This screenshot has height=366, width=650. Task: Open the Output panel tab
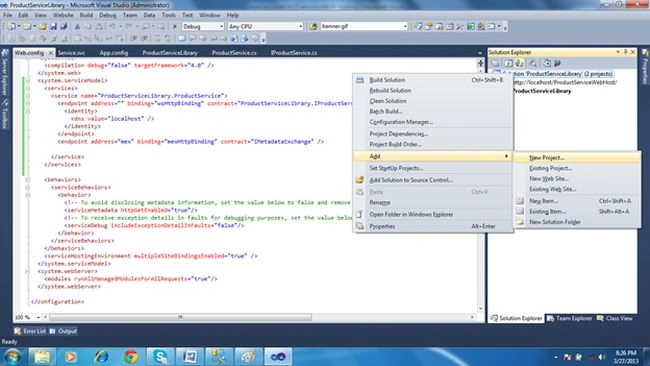(x=63, y=331)
